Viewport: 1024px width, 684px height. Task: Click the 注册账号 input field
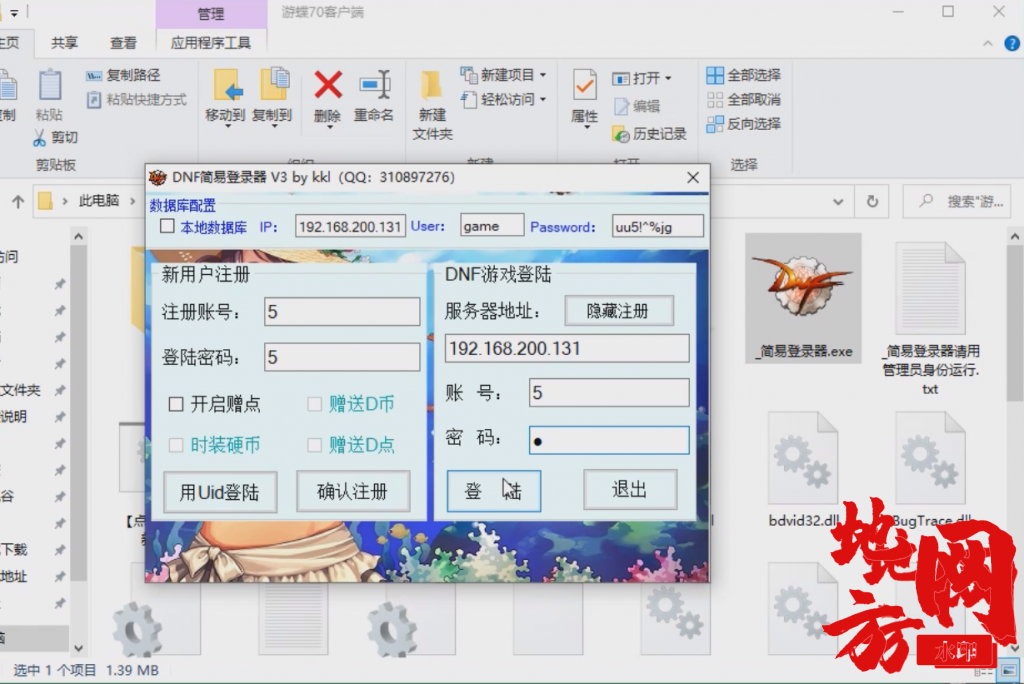click(x=342, y=312)
